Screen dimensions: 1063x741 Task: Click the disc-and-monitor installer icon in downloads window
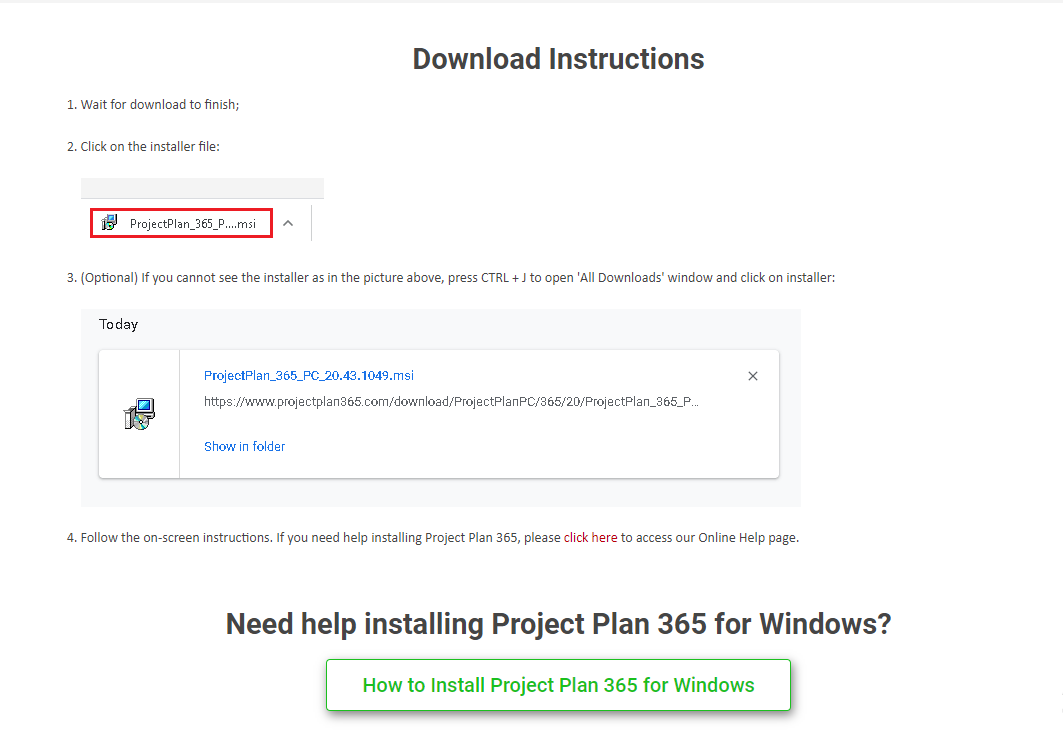tap(138, 412)
